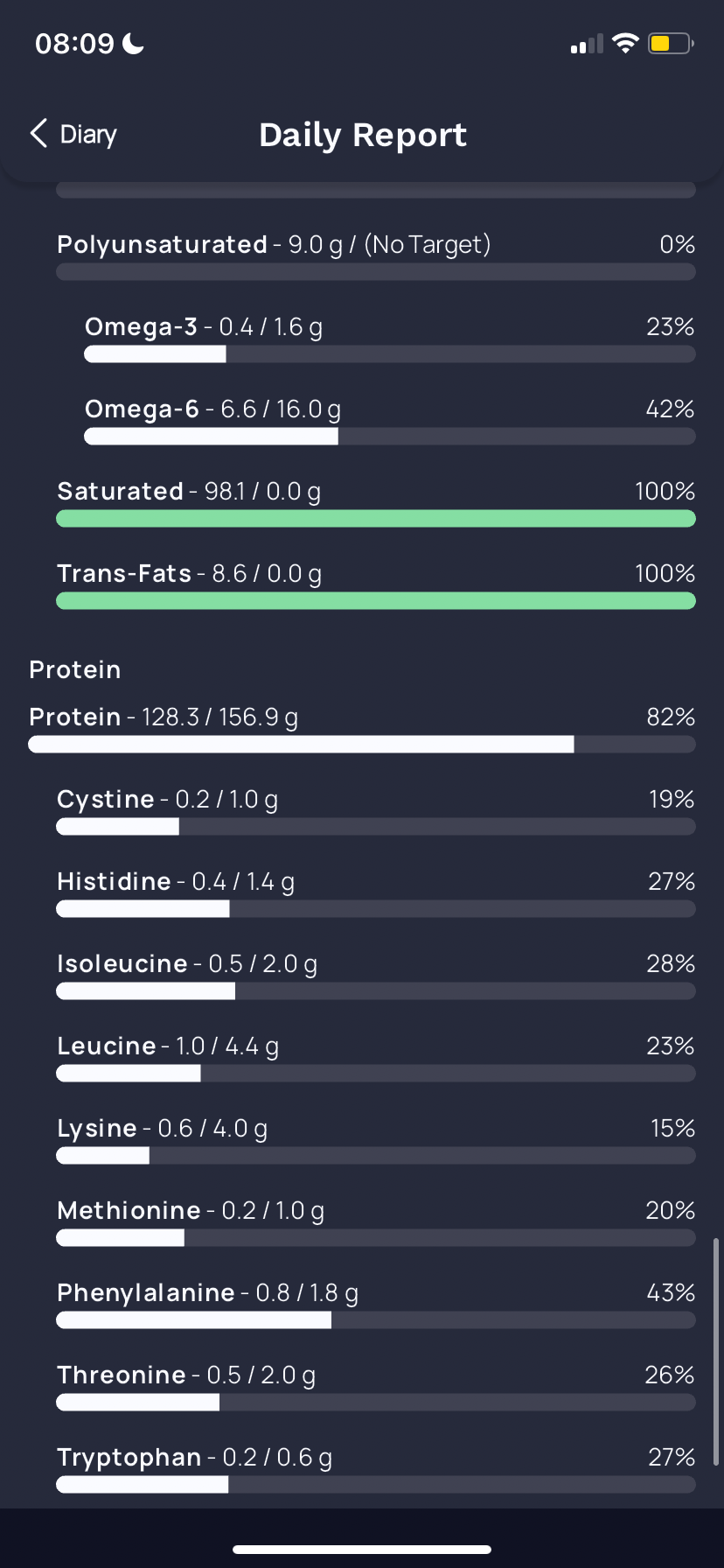Viewport: 724px width, 1568px height.
Task: Go back via the Diary label
Action: (x=88, y=135)
